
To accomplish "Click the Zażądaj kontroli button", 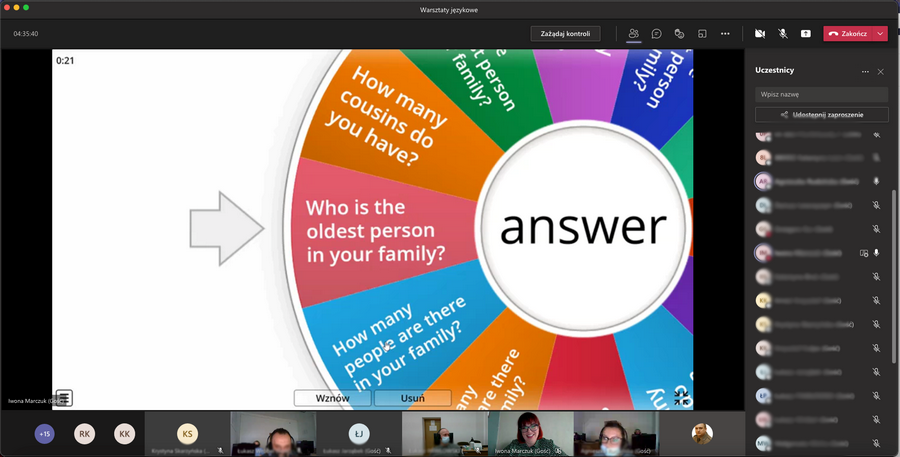I will tap(565, 33).
